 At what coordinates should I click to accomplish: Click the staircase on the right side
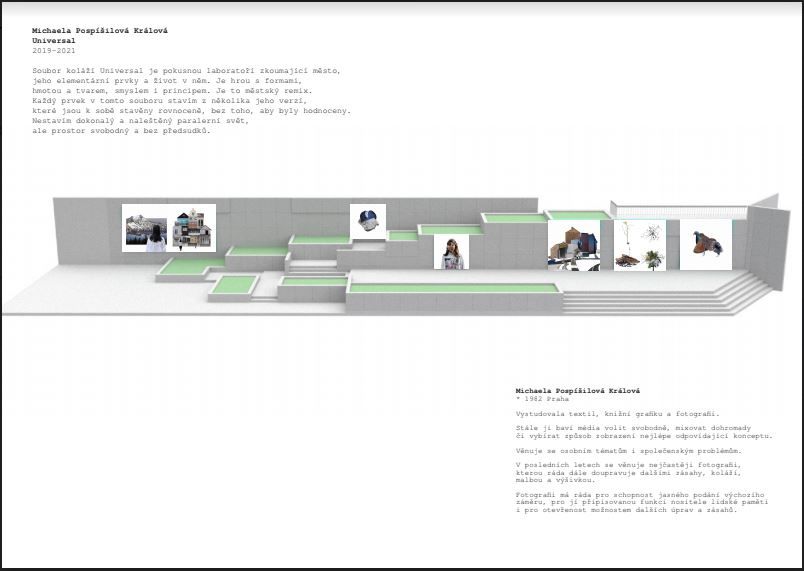740,288
